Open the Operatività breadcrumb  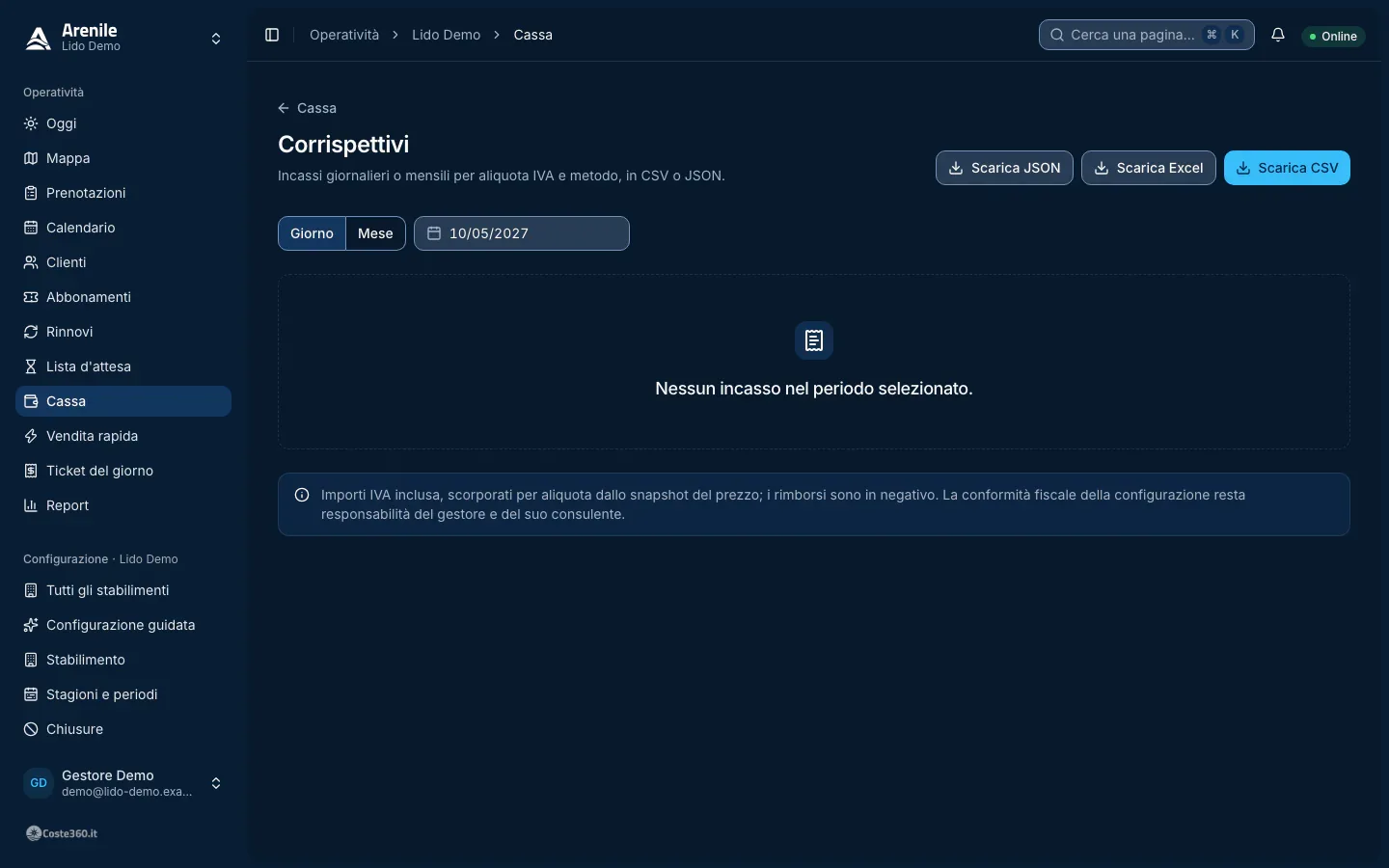click(344, 35)
